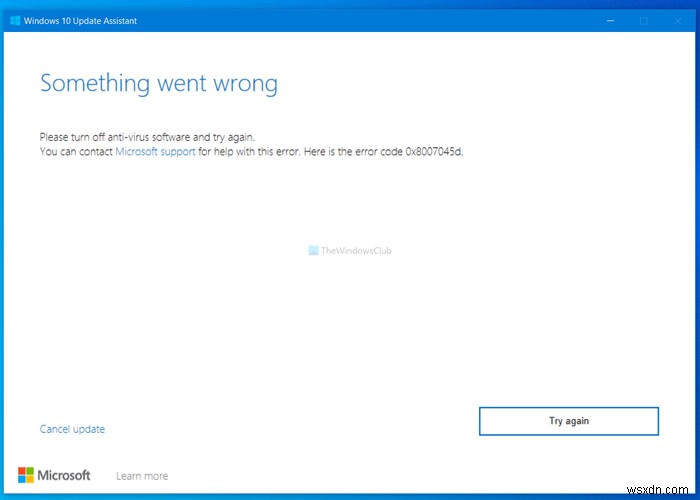This screenshot has width=700, height=500.
Task: Click the Microsoft logo in footer
Action: (x=54, y=475)
